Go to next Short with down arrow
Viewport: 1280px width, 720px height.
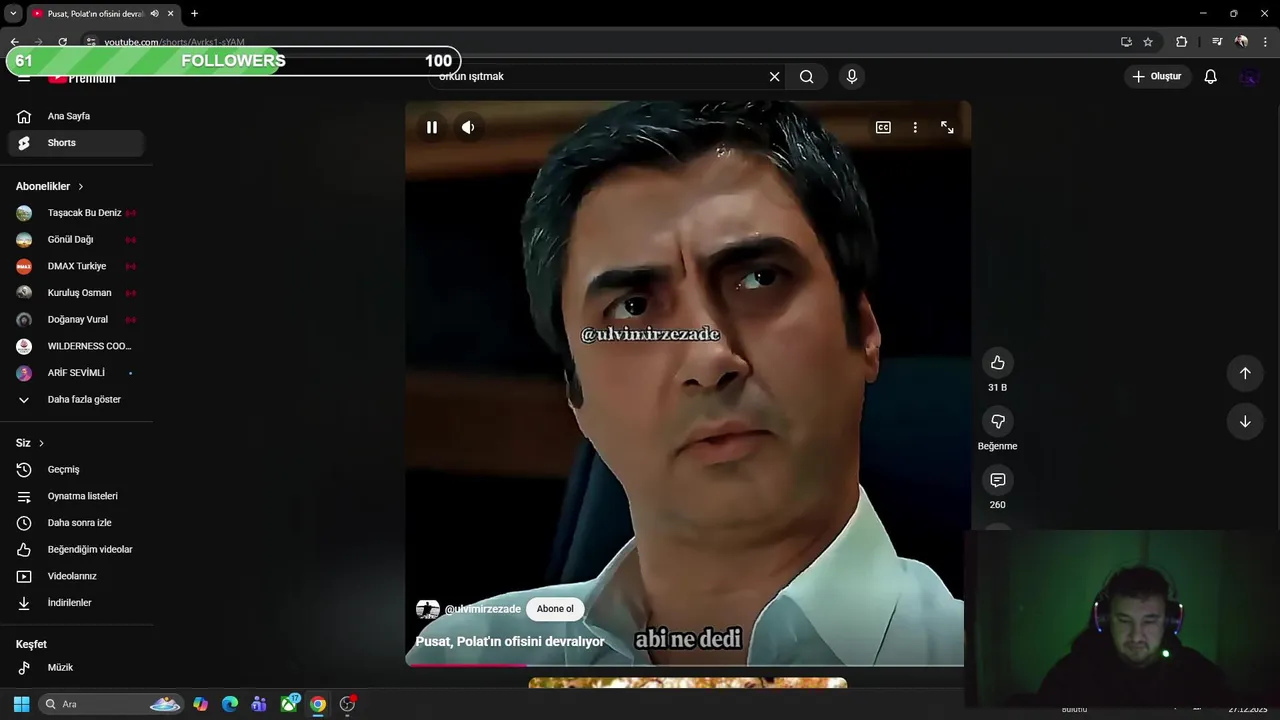[1245, 421]
